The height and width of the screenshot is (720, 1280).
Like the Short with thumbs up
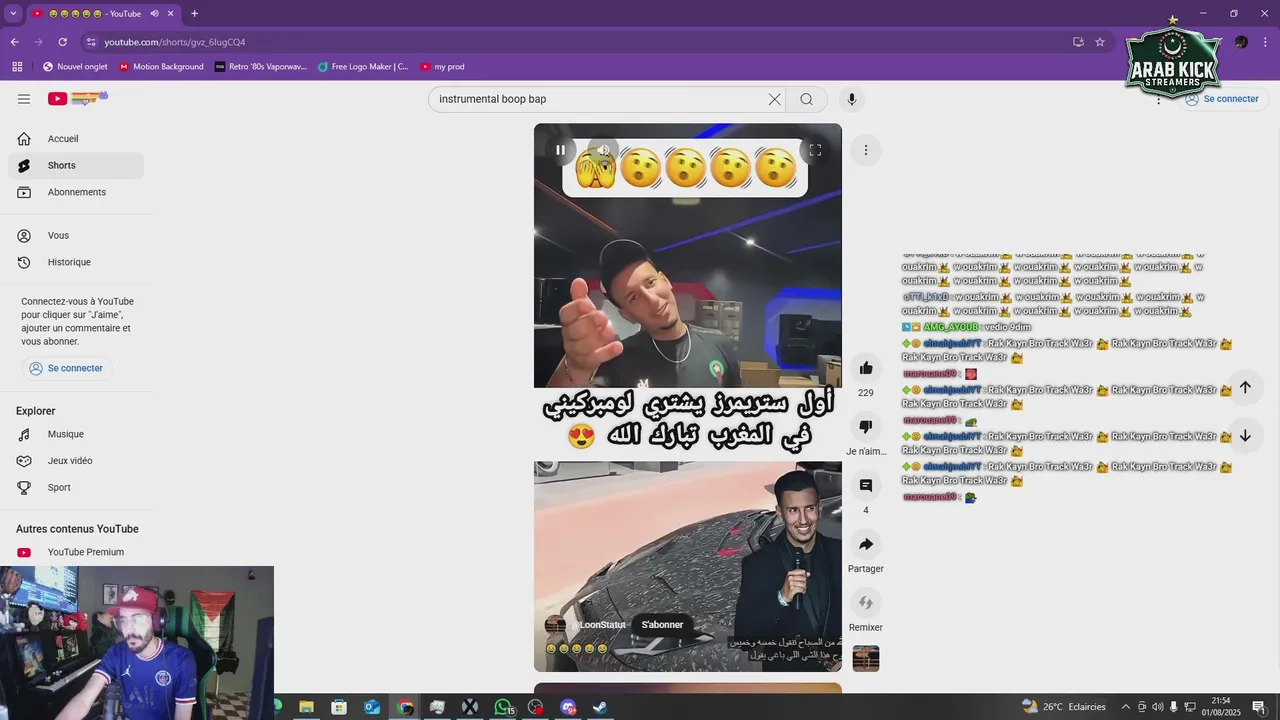tap(866, 368)
